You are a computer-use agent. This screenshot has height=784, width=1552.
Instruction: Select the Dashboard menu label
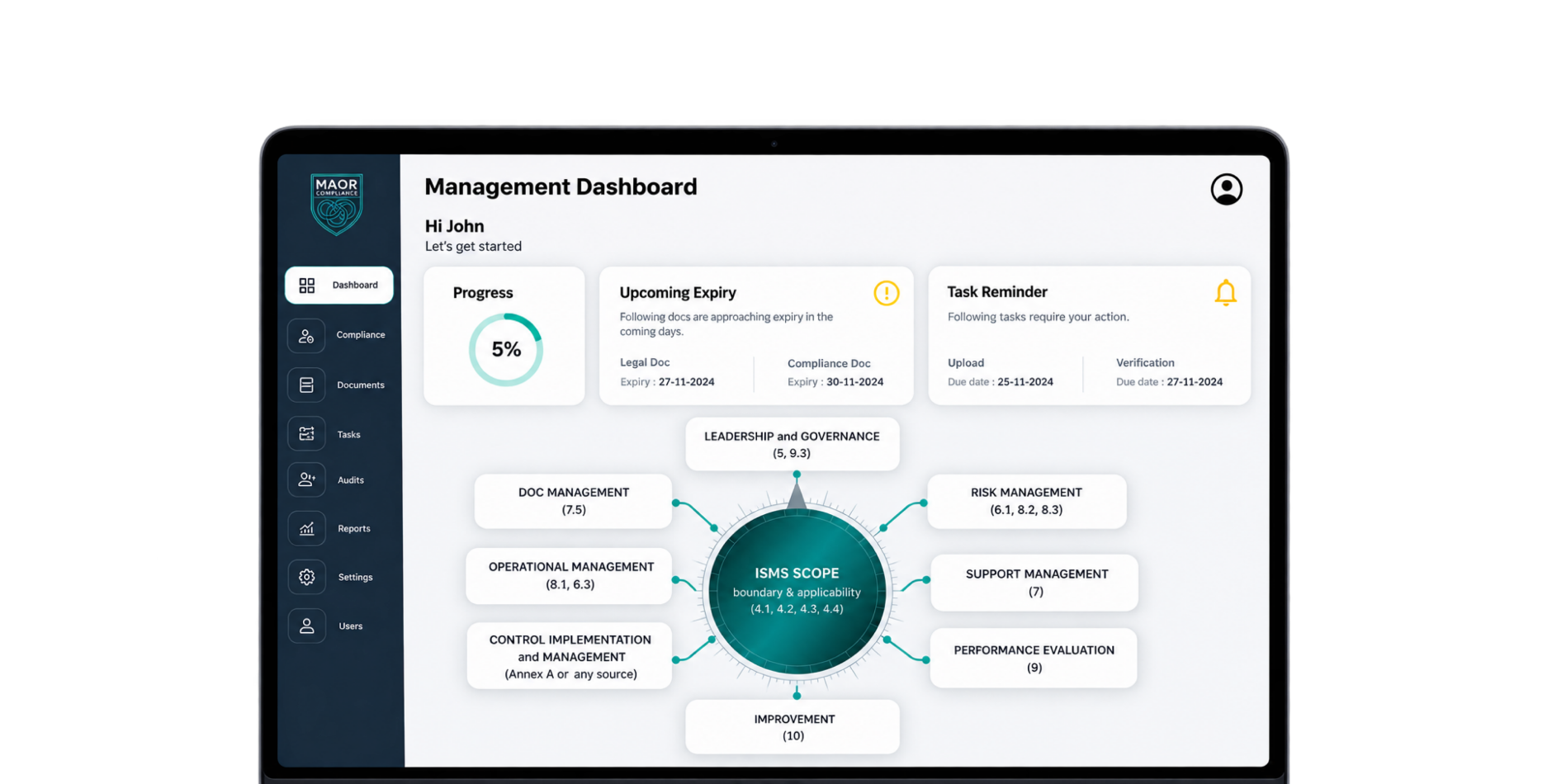355,285
